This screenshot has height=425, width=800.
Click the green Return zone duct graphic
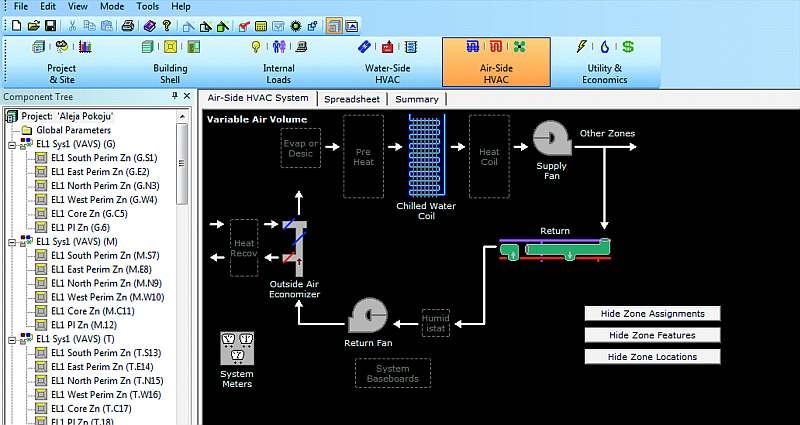point(555,250)
